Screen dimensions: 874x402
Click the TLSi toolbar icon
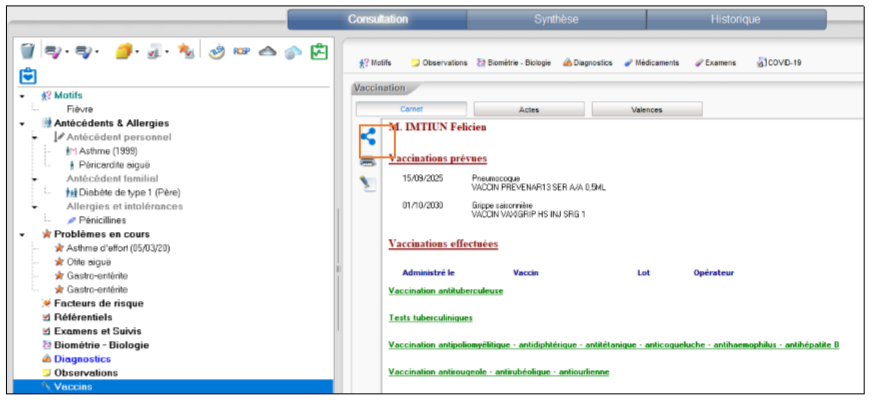click(217, 50)
